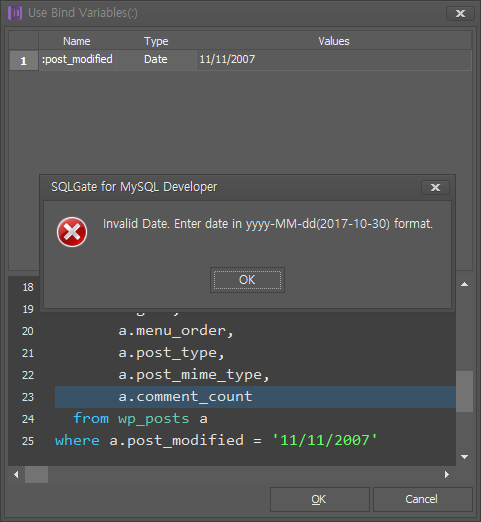Click the red error icon in dialog

[72, 232]
